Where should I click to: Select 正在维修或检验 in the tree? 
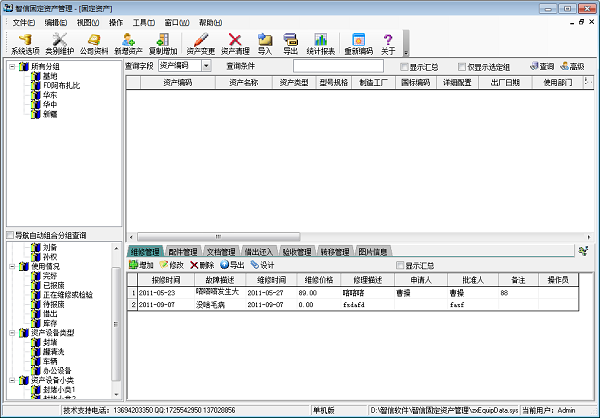[68, 295]
